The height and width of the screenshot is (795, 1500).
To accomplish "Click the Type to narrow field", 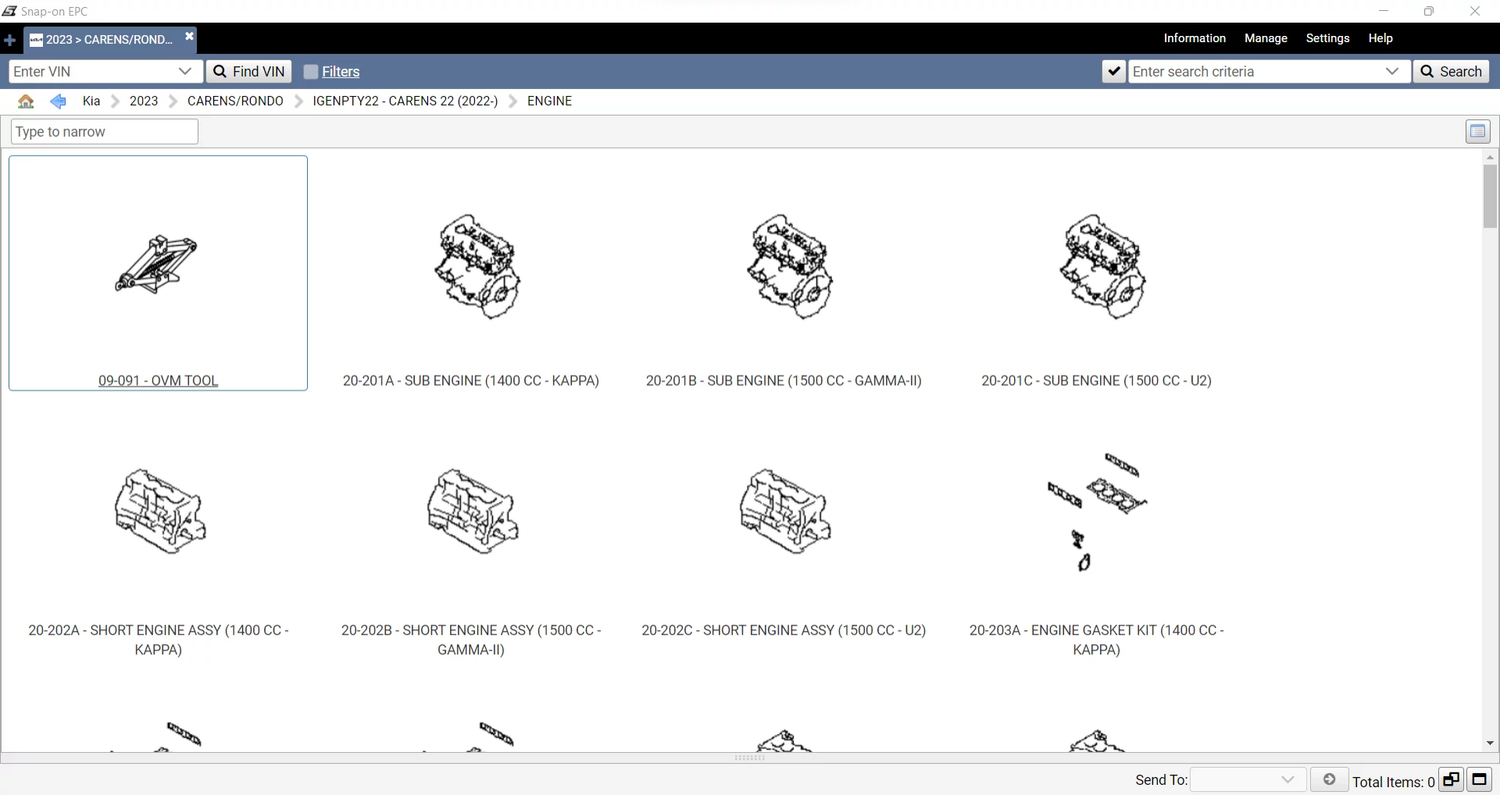I will 104,132.
